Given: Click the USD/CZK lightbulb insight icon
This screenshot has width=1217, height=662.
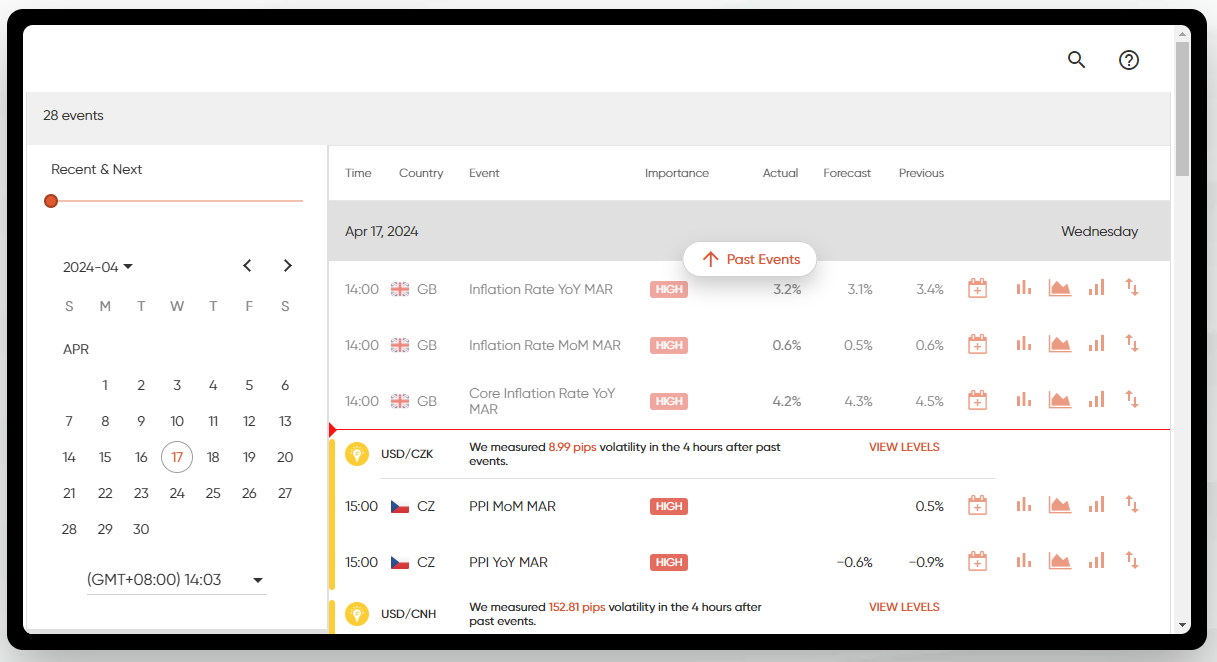Looking at the screenshot, I should click(357, 454).
